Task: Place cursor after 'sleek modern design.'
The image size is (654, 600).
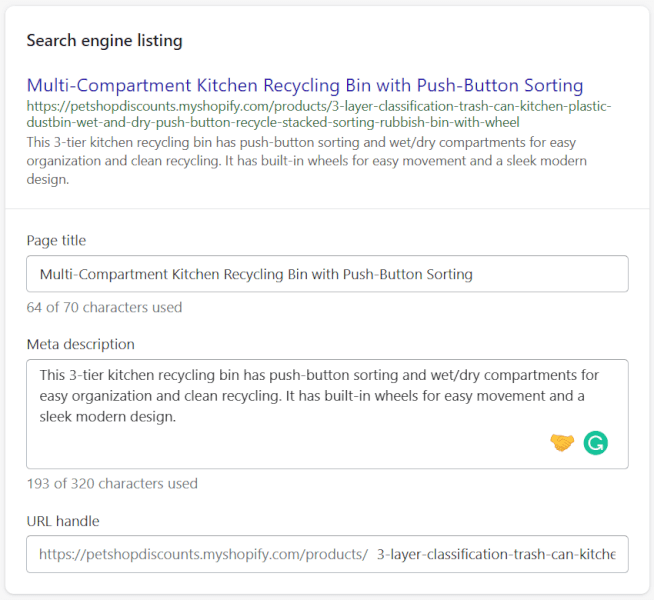Action: pyautogui.click(x=177, y=417)
